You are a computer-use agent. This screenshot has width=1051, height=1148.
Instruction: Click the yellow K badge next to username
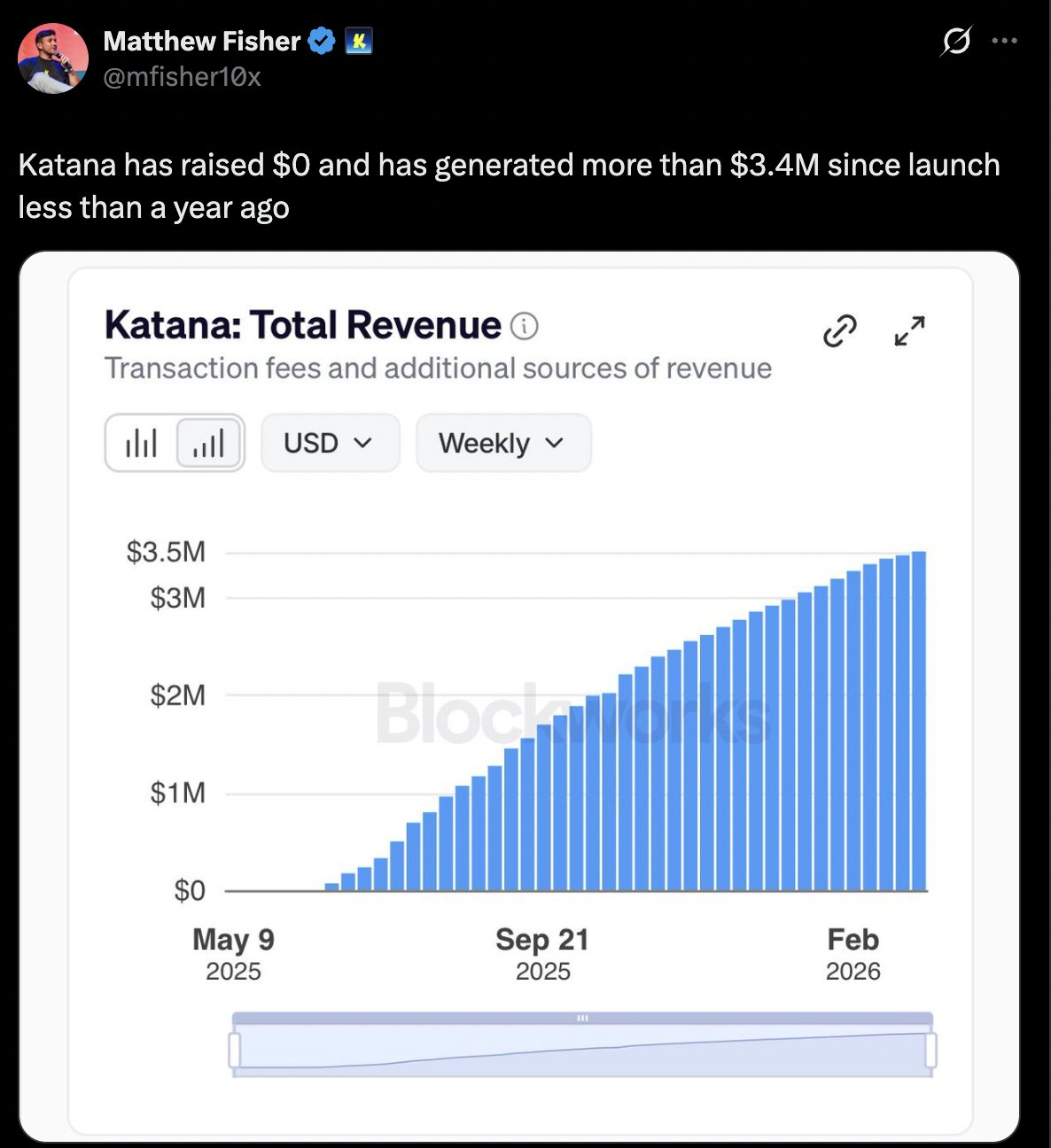[x=357, y=41]
